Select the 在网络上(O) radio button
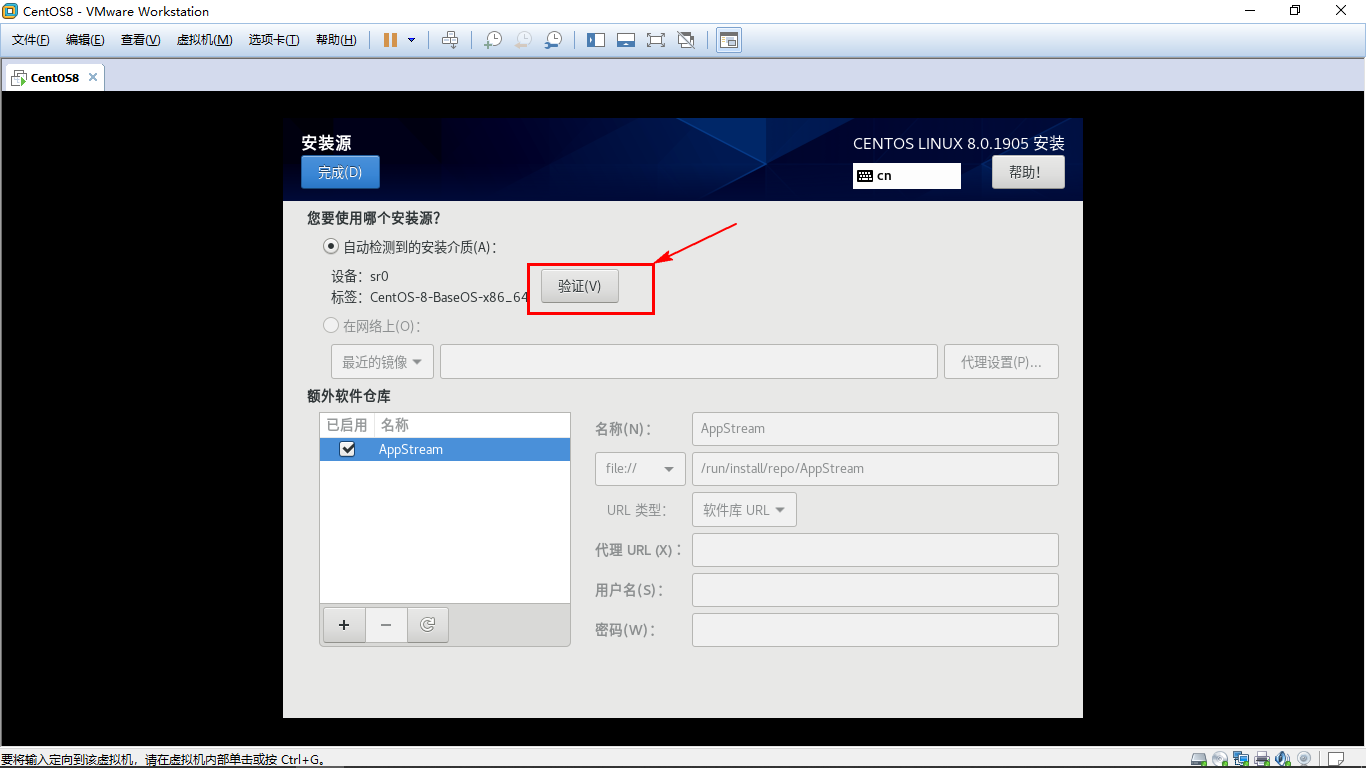The height and width of the screenshot is (768, 1366). click(331, 325)
